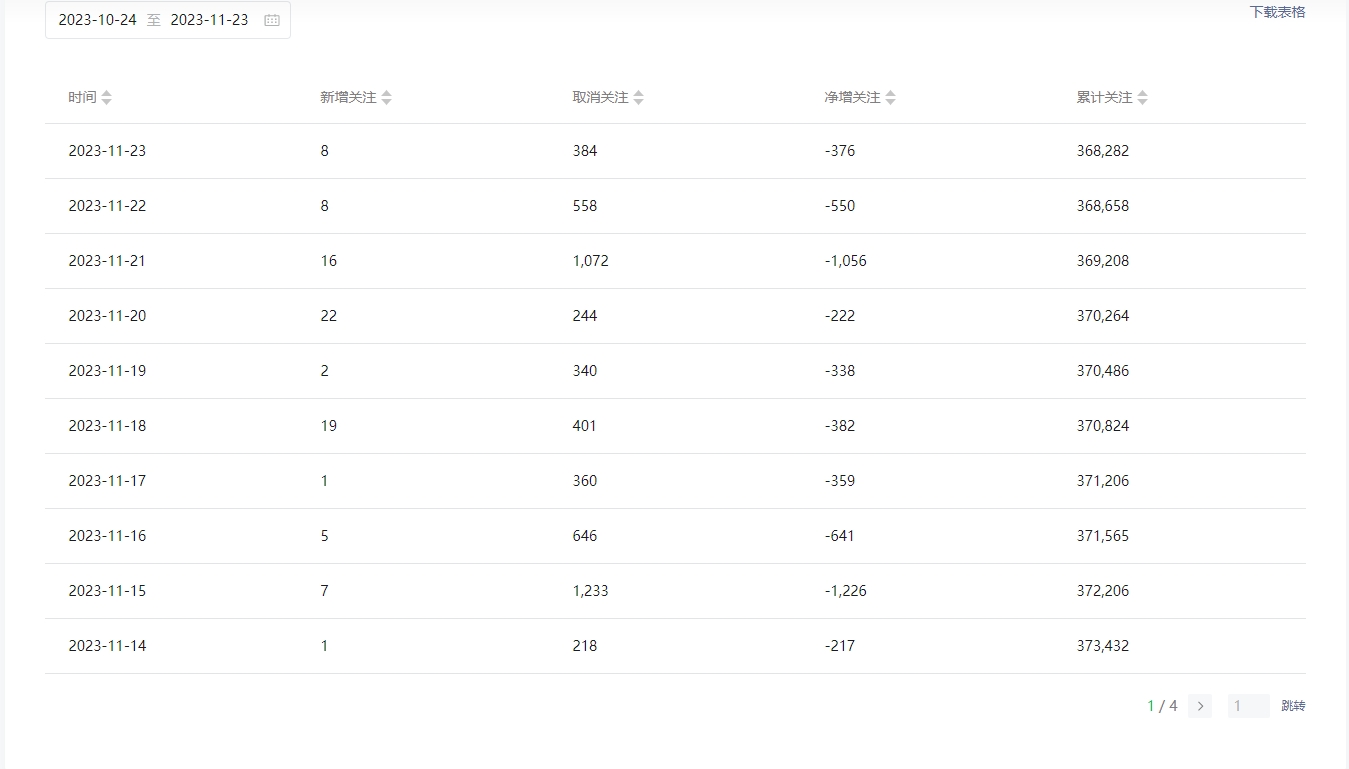1349x769 pixels.
Task: Select the cumulative value 371,206
Action: [1103, 481]
